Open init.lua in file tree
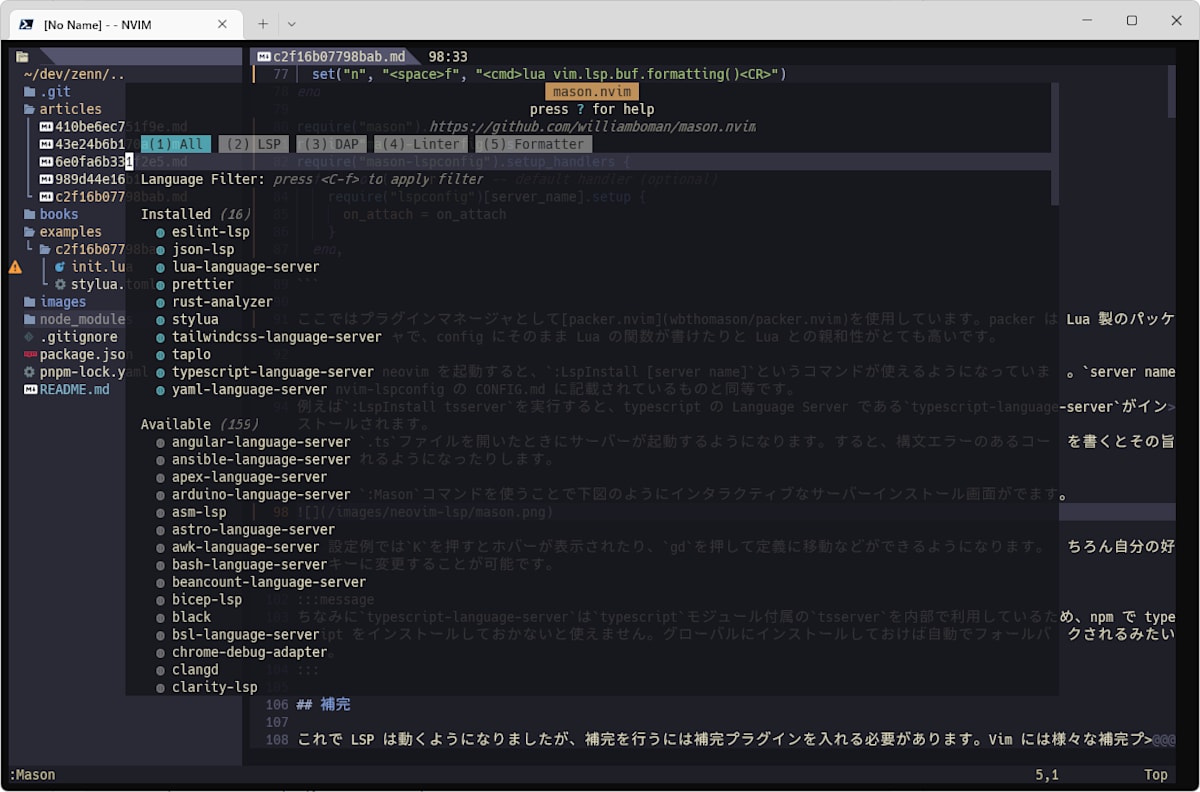This screenshot has height=792, width=1200. 90,267
